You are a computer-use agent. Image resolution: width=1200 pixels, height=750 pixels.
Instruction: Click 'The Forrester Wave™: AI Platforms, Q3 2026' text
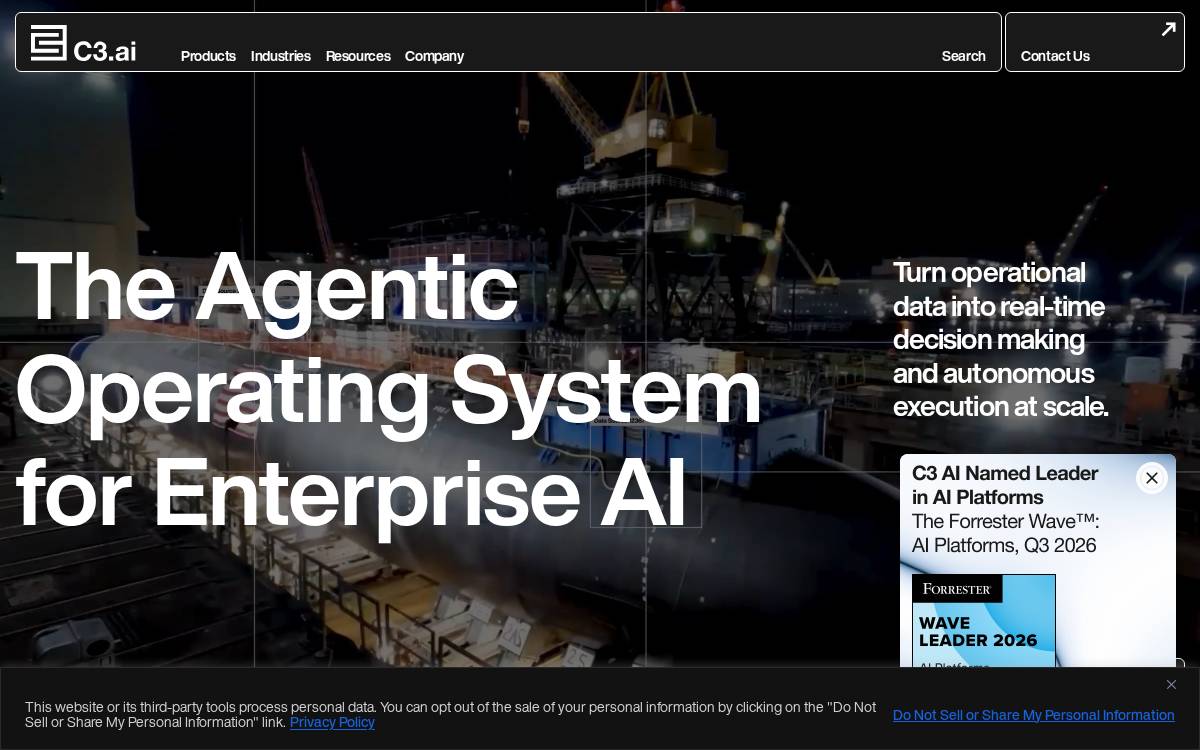(1005, 533)
